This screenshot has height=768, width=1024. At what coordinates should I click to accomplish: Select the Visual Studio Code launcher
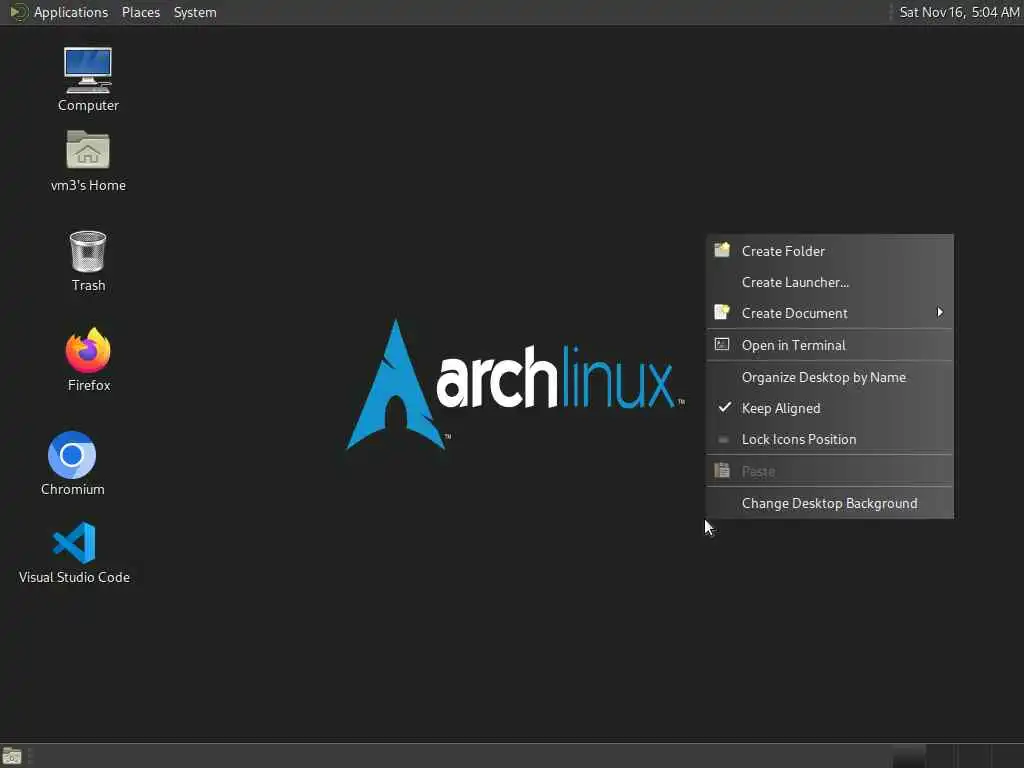[x=74, y=542]
